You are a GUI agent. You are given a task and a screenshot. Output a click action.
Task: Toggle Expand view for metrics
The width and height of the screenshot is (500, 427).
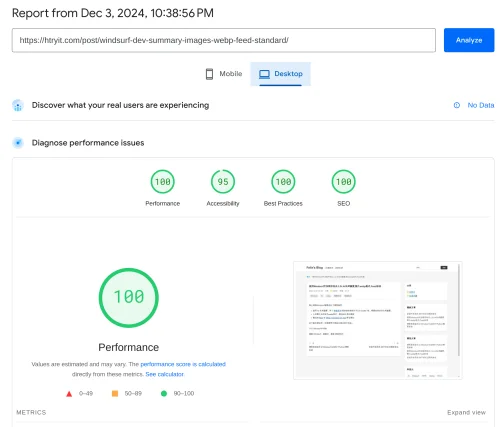tap(466, 412)
